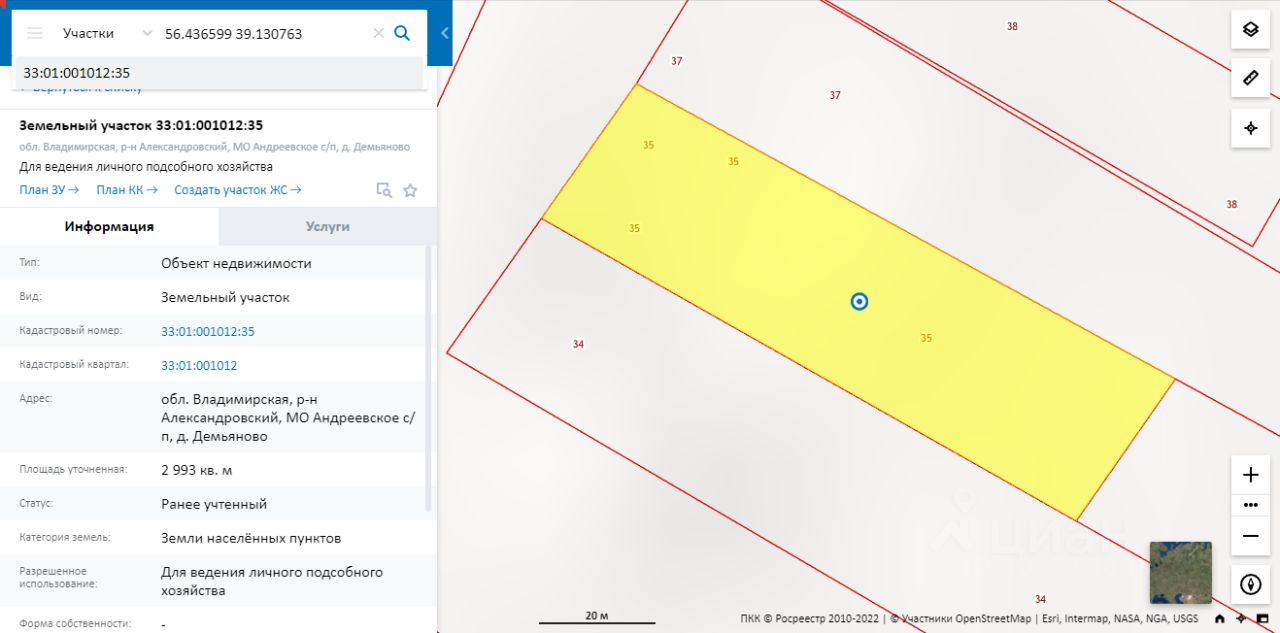Click the blue location marker on the parcel

tap(859, 301)
